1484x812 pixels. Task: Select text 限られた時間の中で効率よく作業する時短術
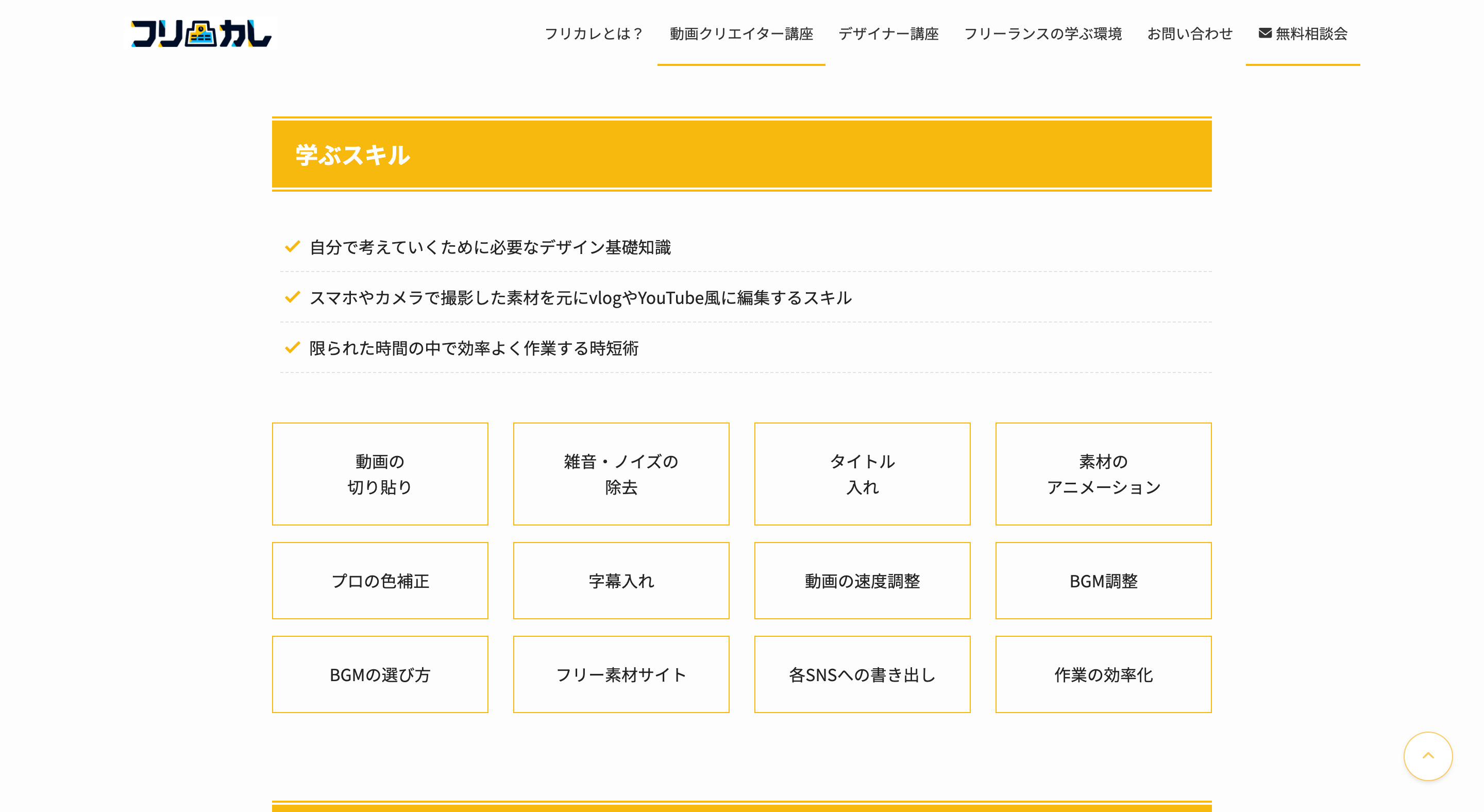(x=474, y=348)
